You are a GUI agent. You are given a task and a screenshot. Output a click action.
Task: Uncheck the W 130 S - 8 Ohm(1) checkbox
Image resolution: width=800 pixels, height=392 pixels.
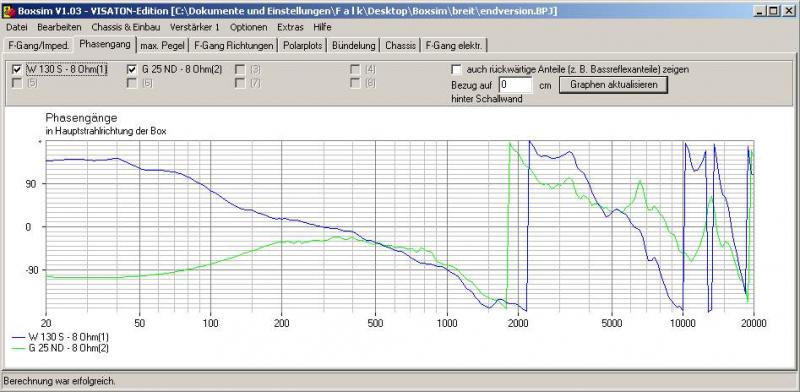(17, 69)
